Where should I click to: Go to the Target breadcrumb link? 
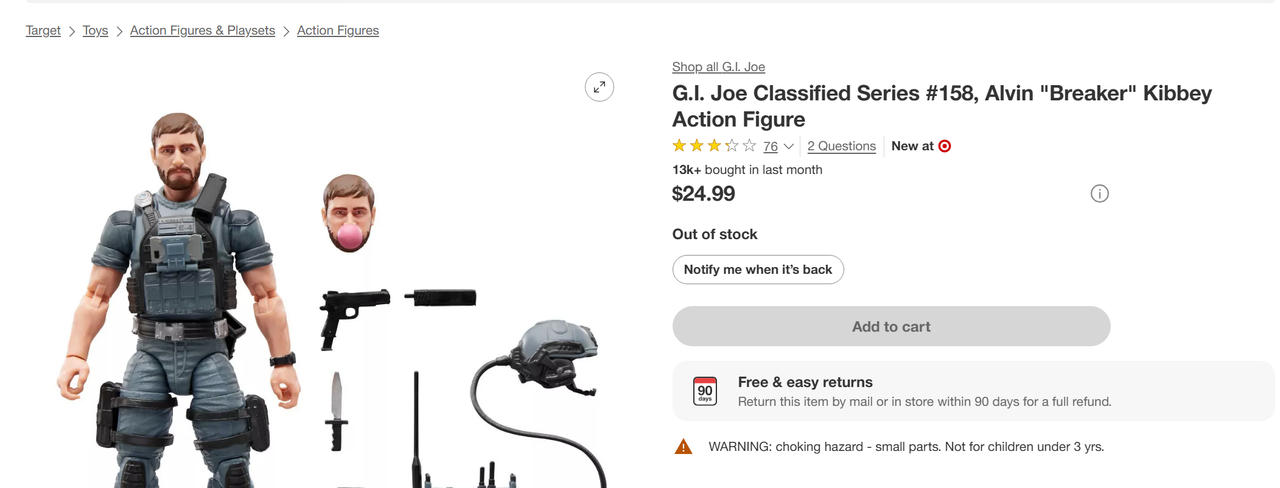pyautogui.click(x=43, y=31)
